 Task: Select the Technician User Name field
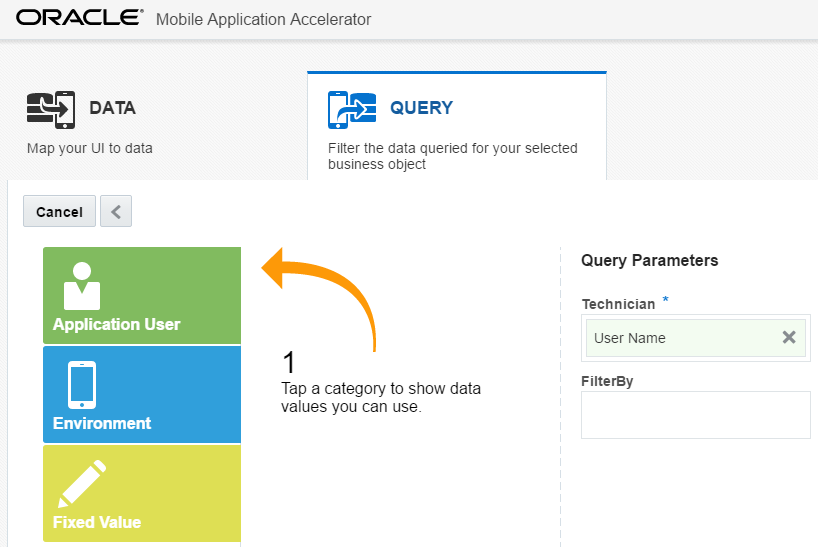tap(680, 338)
